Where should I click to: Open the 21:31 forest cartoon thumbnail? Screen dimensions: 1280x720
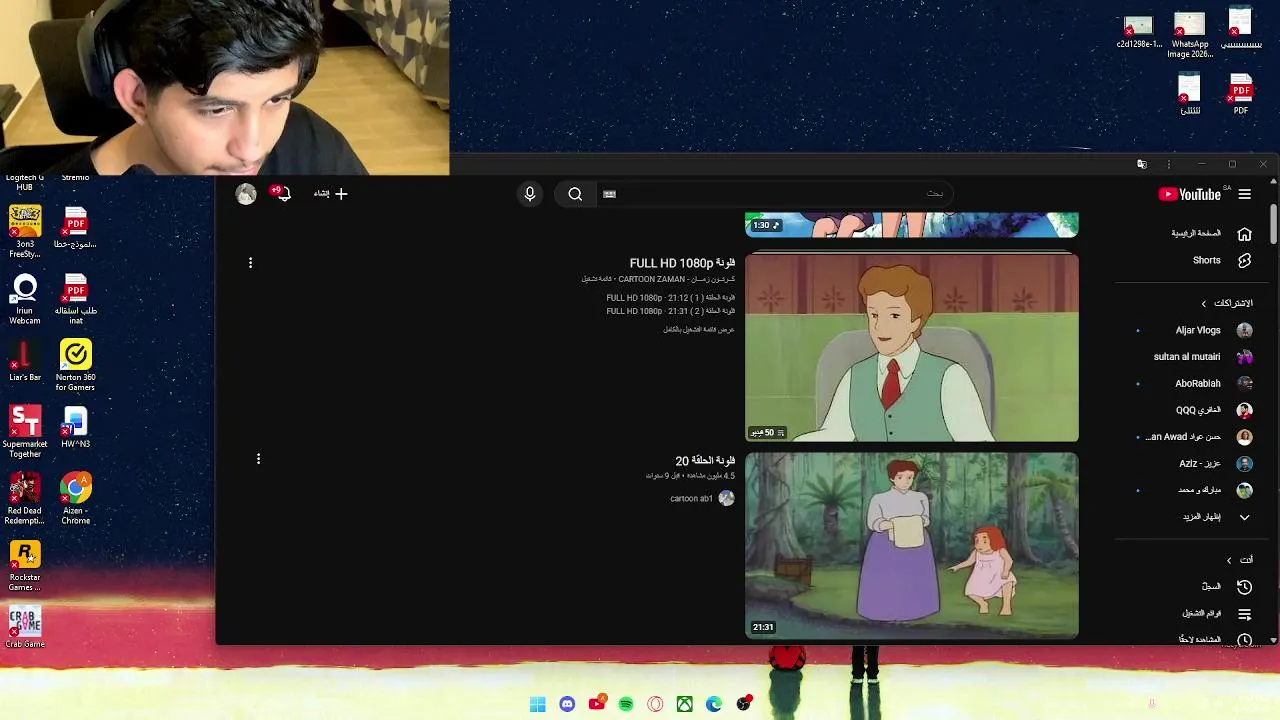pos(912,545)
